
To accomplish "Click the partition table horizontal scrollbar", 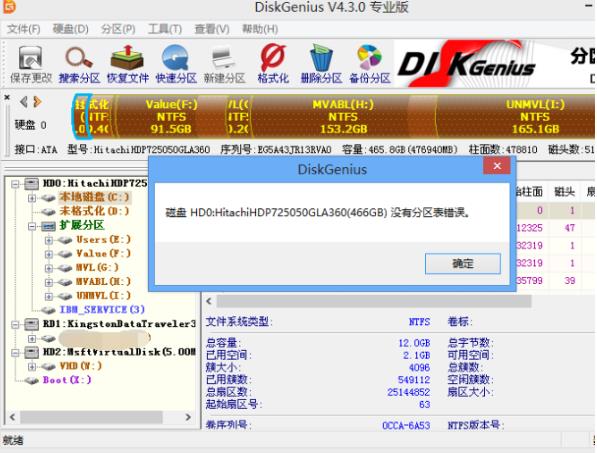I will pyautogui.click(x=374, y=301).
